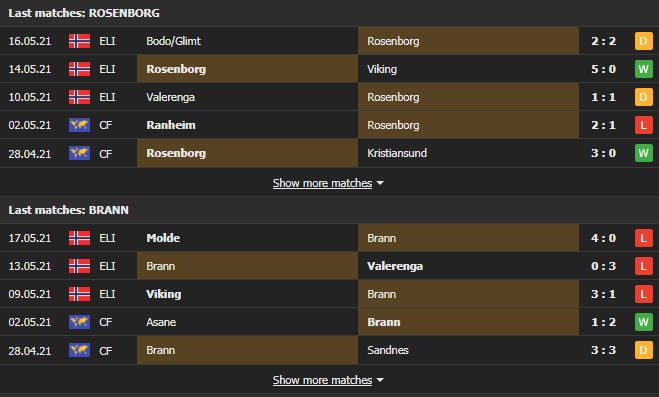Select the Bodo/Glimt team name
This screenshot has width=659, height=397.
174,41
